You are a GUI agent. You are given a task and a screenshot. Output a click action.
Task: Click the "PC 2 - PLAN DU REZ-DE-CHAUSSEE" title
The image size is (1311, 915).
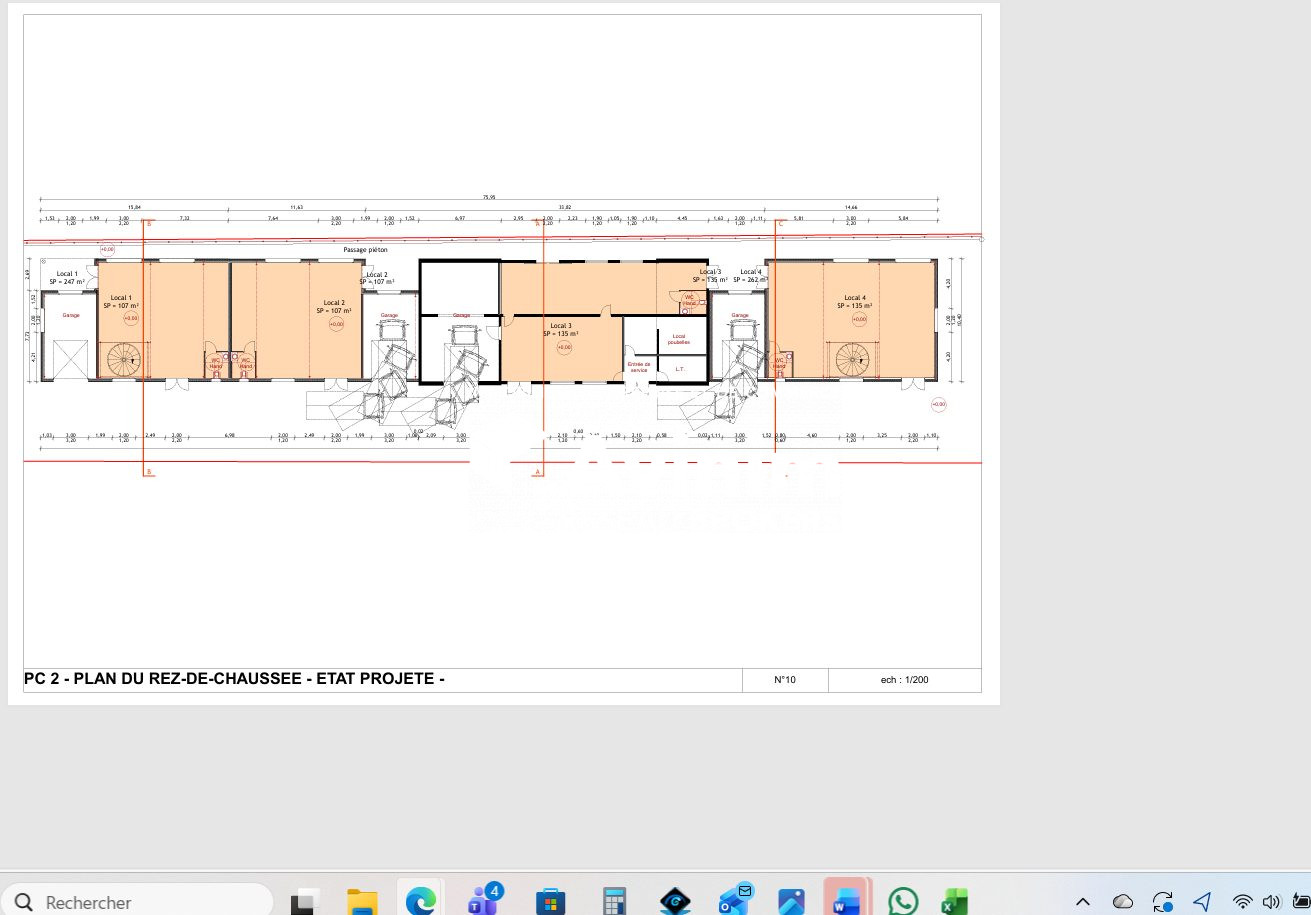coord(234,680)
